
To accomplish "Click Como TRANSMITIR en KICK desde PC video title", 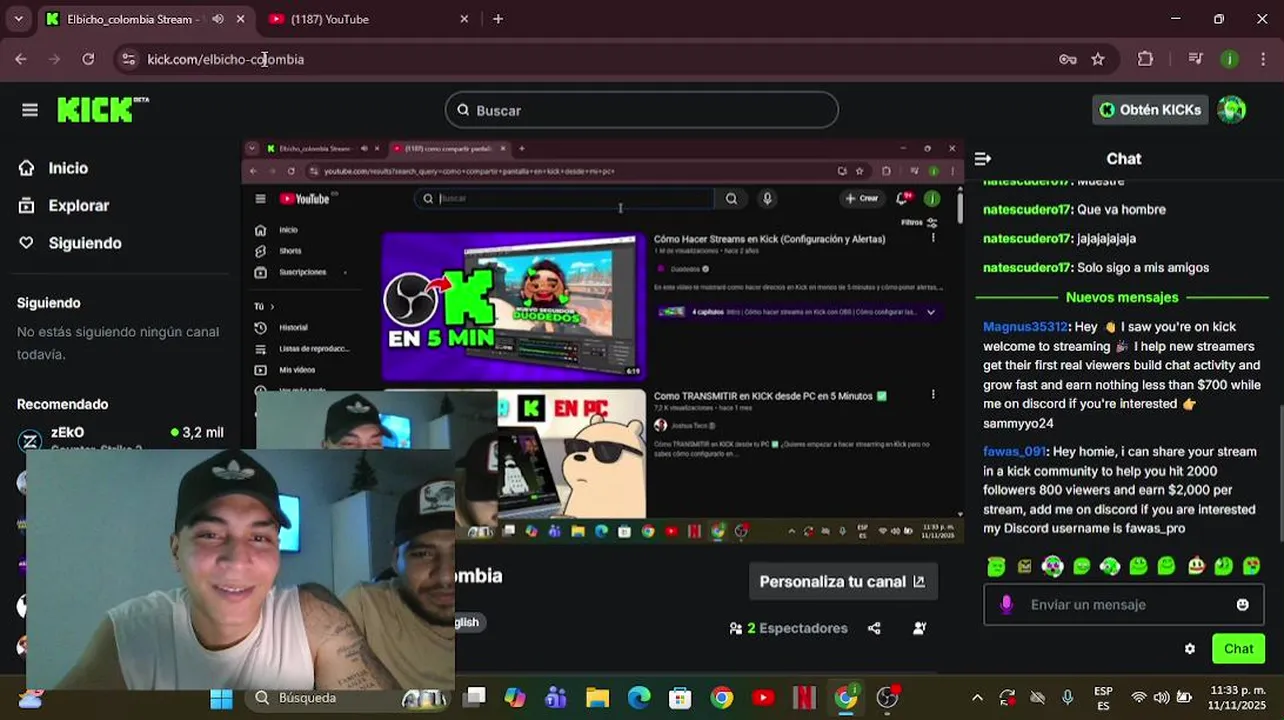I will [770, 396].
